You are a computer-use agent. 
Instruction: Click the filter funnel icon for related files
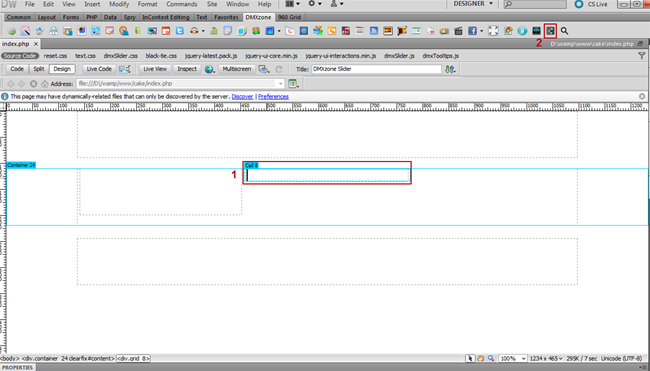click(642, 56)
